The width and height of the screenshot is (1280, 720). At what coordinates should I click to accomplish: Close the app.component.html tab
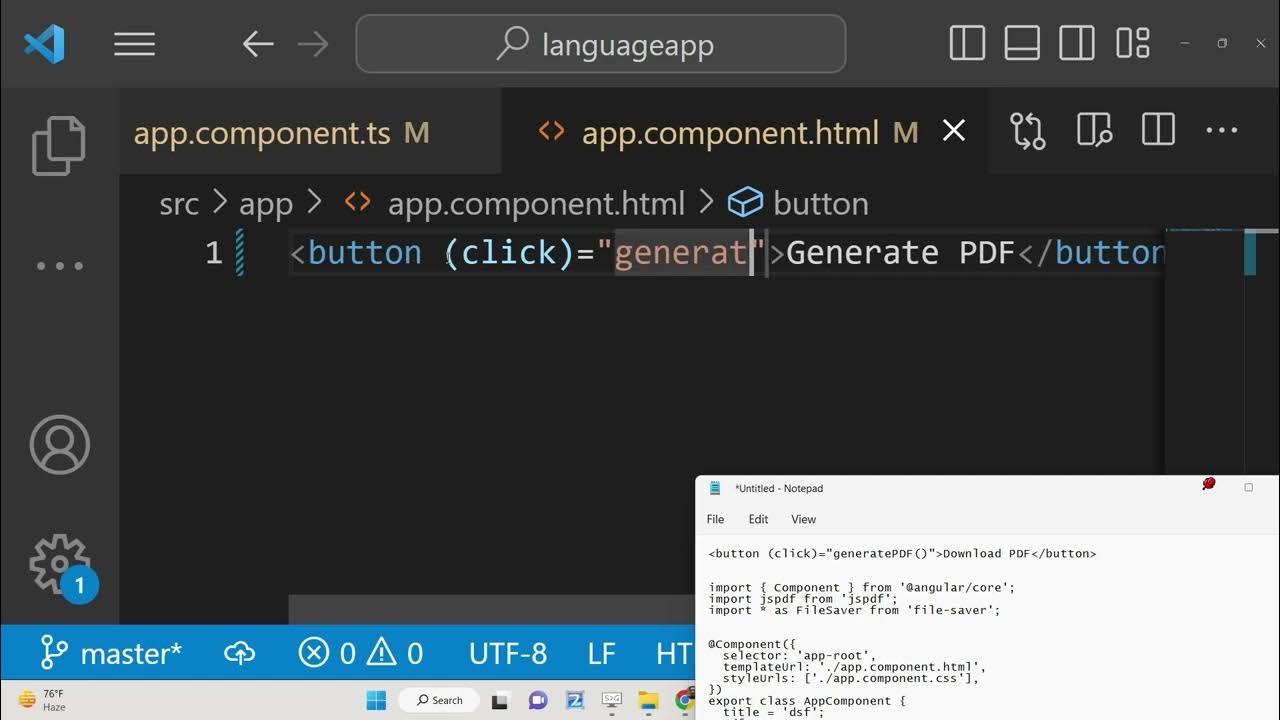click(x=954, y=131)
